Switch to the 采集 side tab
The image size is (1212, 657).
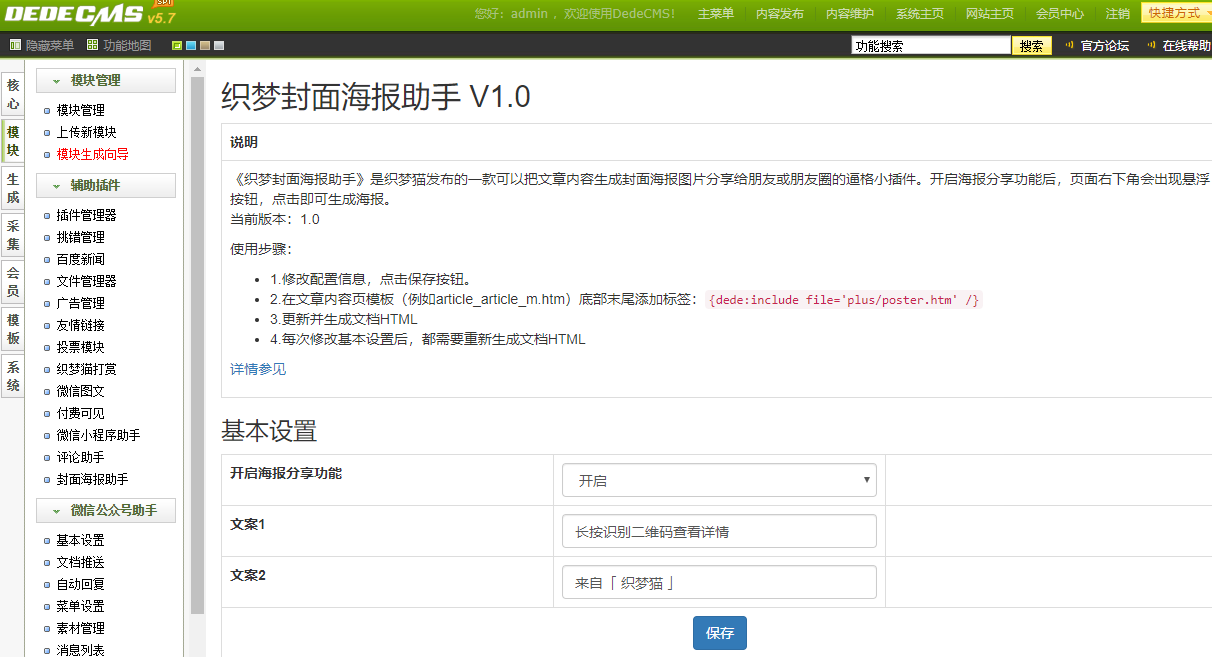[x=13, y=235]
